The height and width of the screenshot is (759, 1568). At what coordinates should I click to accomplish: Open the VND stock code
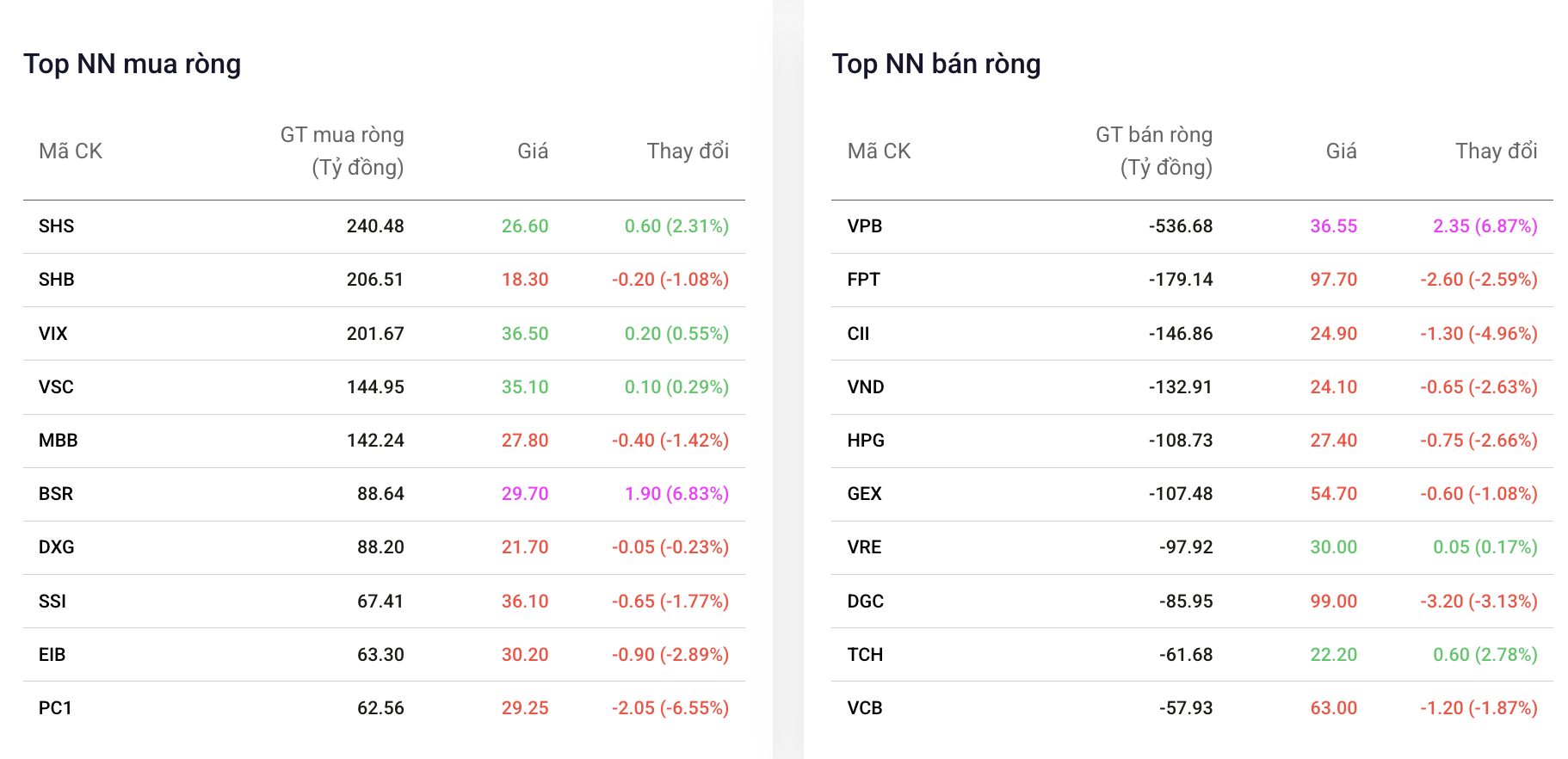pos(865,387)
